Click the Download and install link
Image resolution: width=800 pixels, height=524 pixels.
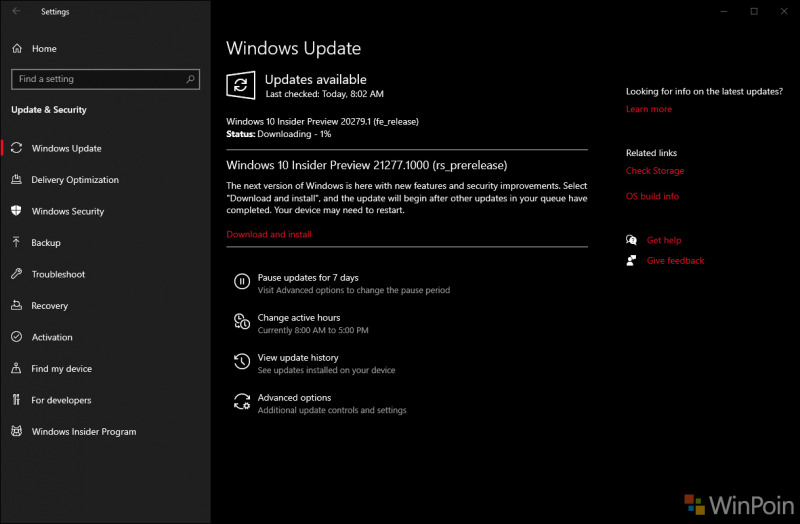(269, 234)
